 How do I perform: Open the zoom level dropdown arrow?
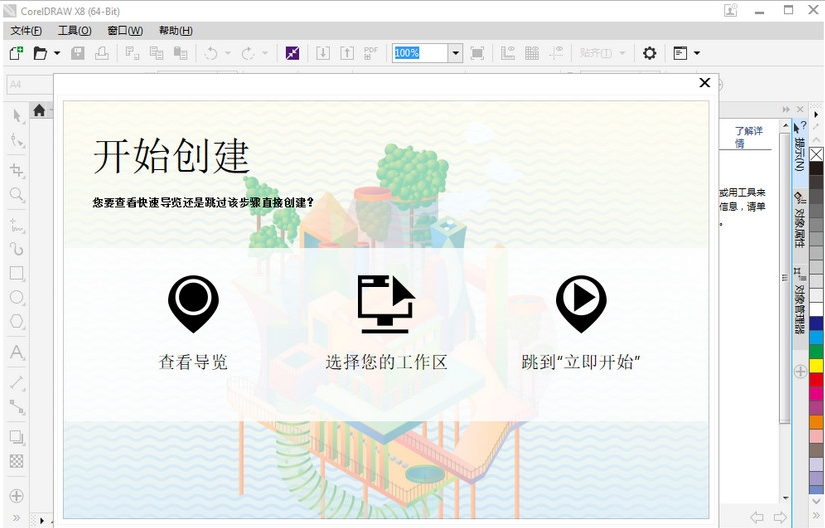456,53
